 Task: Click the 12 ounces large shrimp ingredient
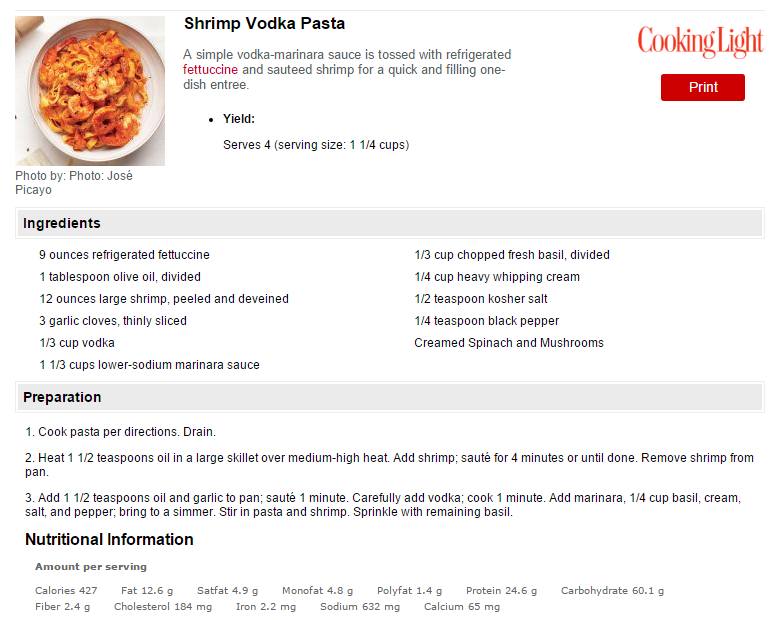tap(164, 299)
